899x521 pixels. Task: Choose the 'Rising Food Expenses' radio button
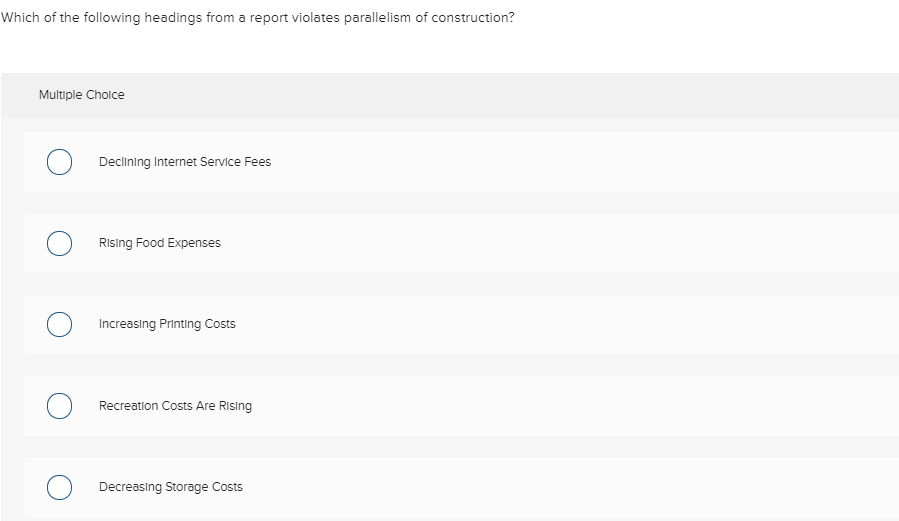pyautogui.click(x=59, y=243)
